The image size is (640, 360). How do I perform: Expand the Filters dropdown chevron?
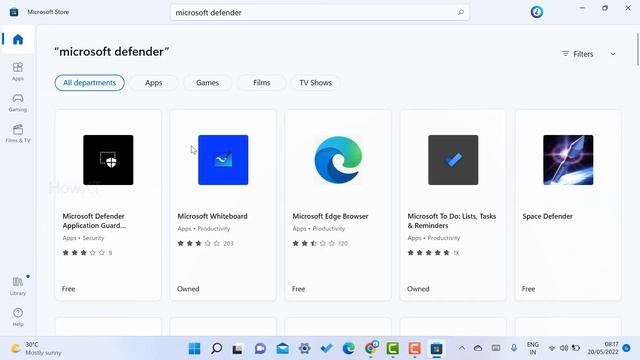(x=613, y=54)
